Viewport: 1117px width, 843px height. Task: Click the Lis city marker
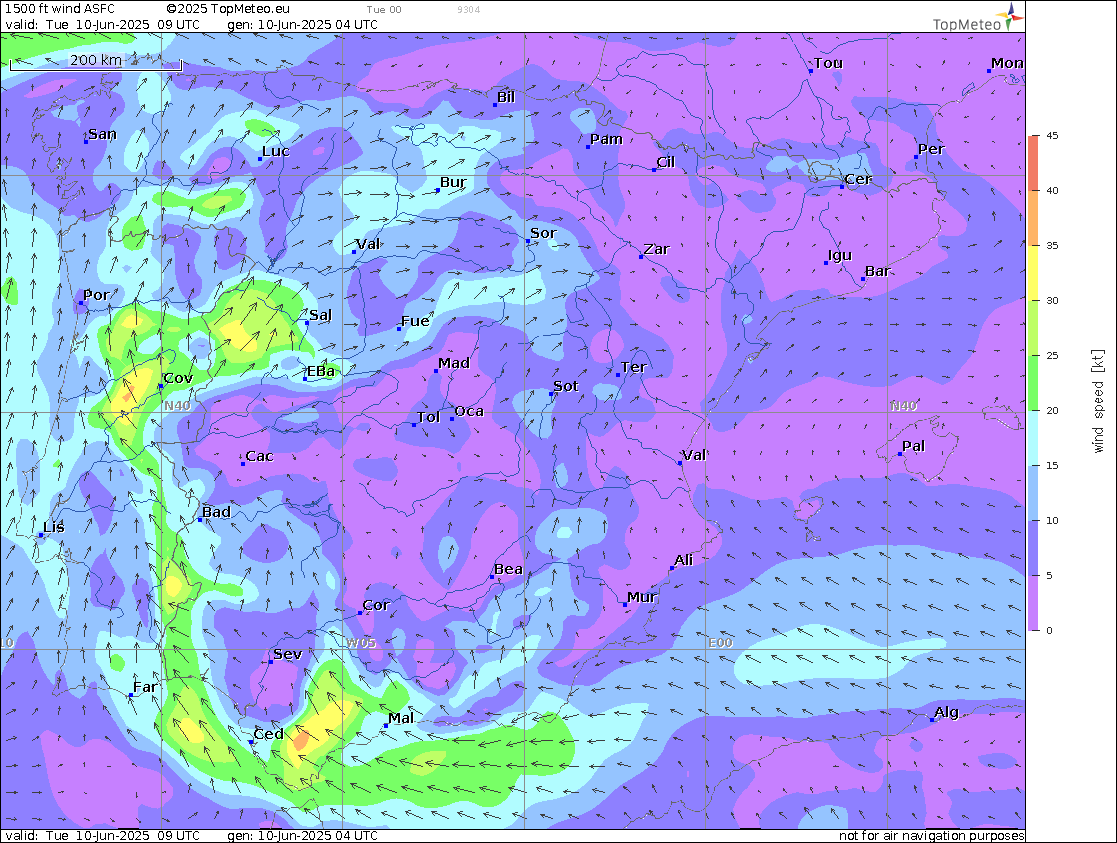click(41, 534)
